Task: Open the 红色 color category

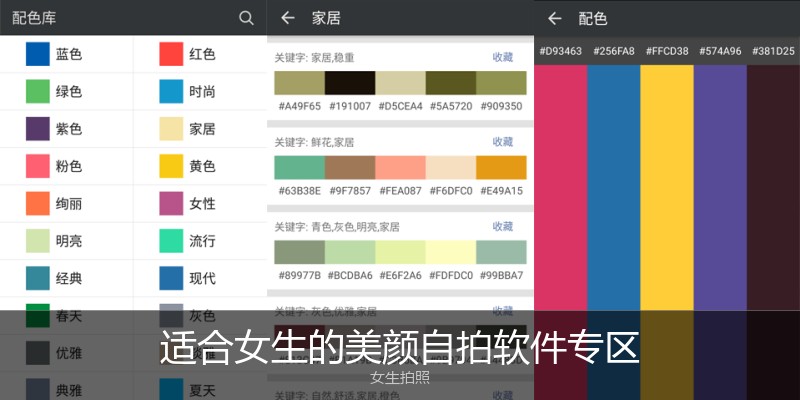Action: pos(200,54)
